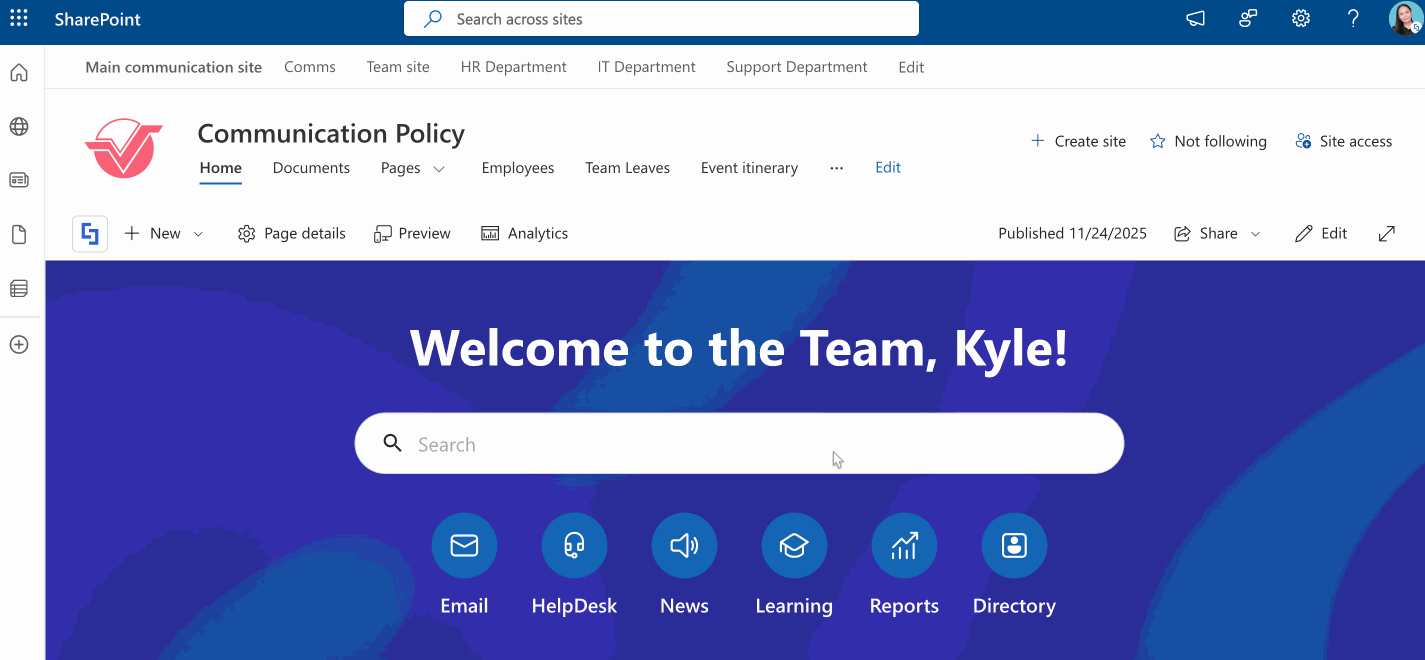
Task: Click Create site
Action: (x=1078, y=141)
